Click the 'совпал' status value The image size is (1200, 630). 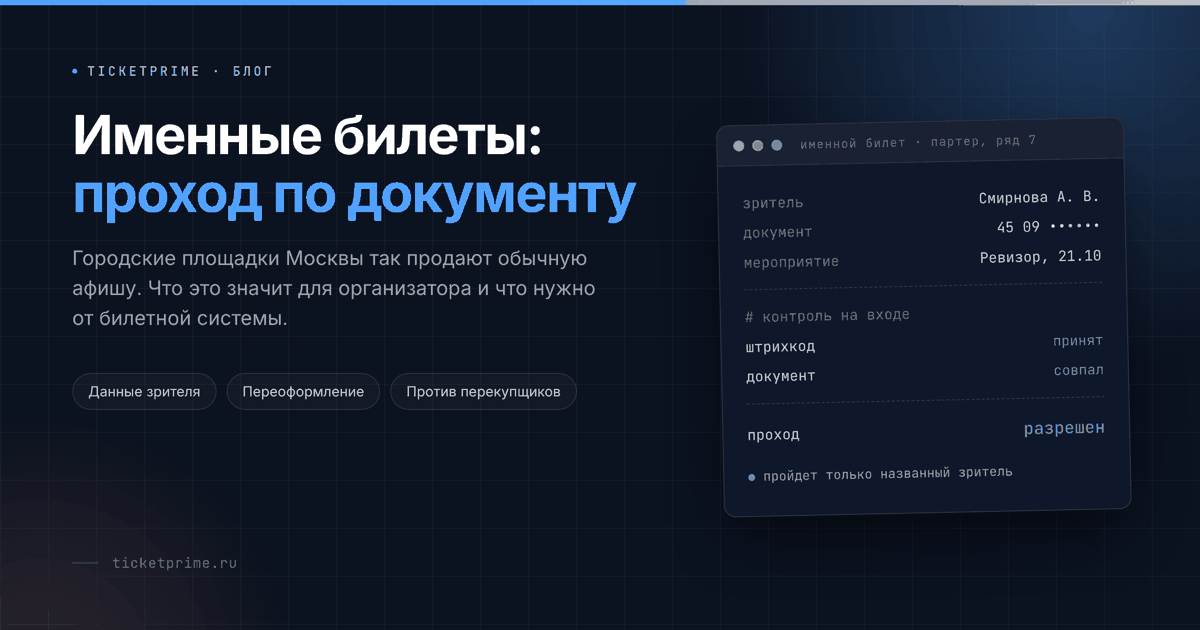coord(1078,370)
